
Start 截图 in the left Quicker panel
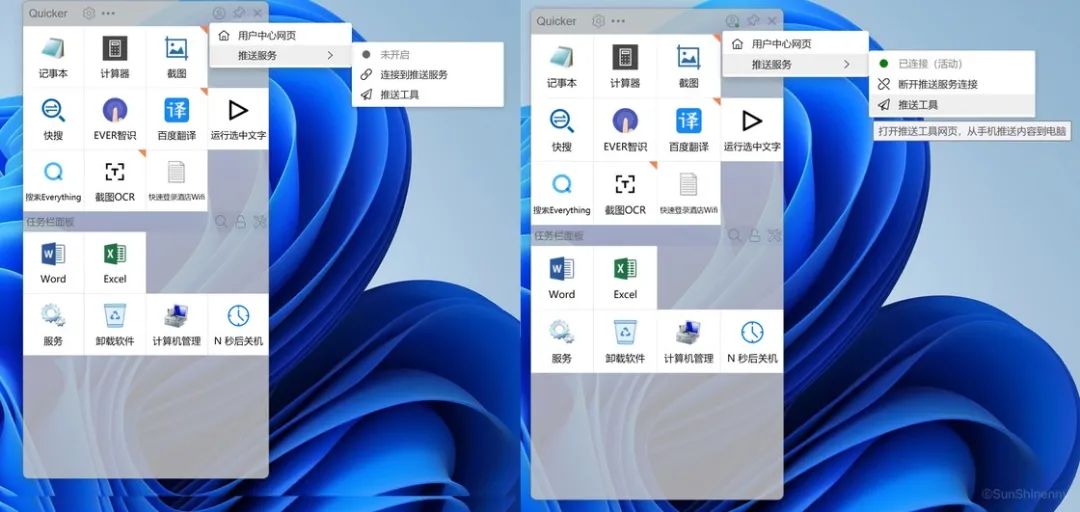176,57
